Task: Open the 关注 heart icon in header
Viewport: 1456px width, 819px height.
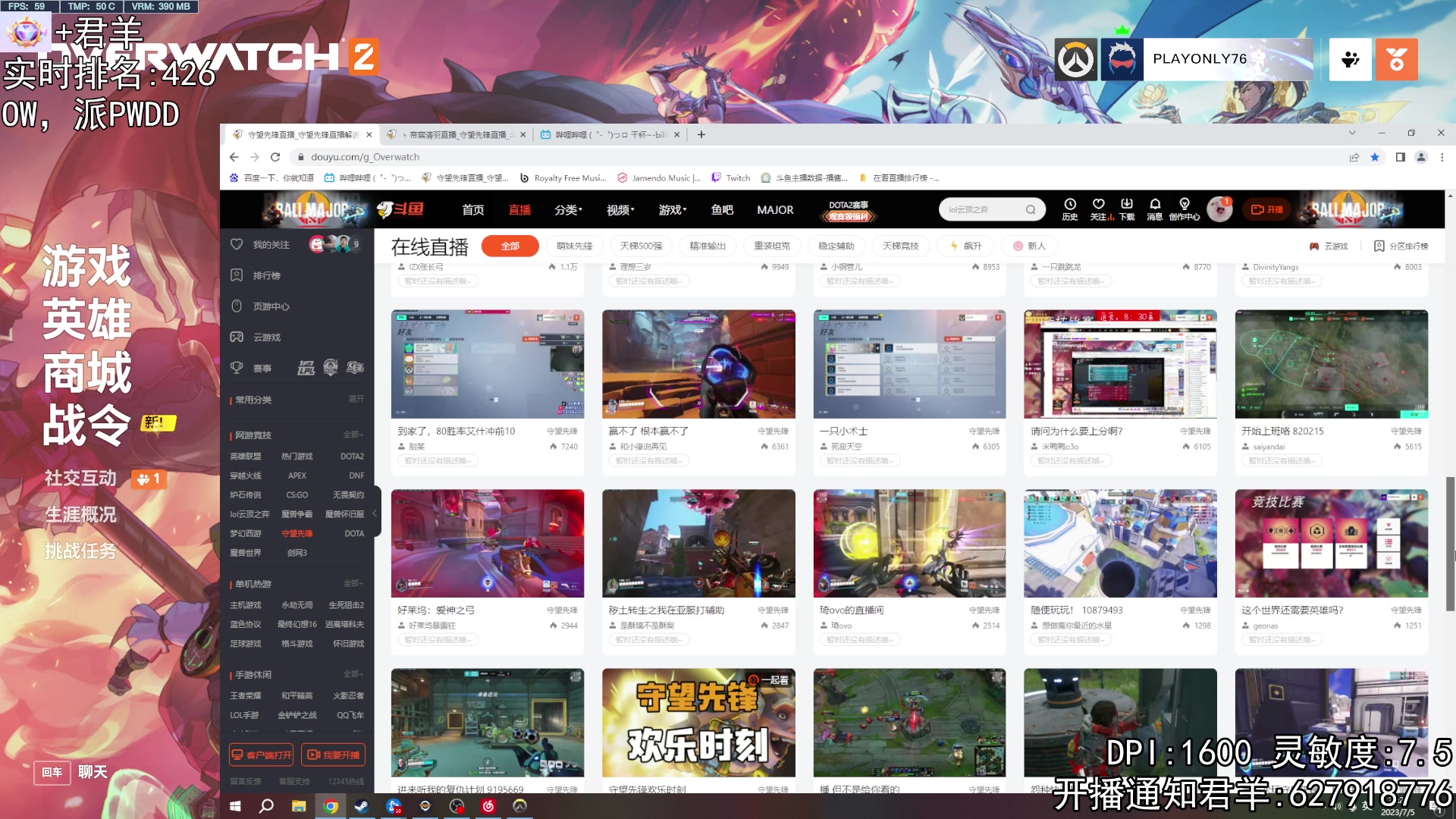Action: pos(1098,204)
